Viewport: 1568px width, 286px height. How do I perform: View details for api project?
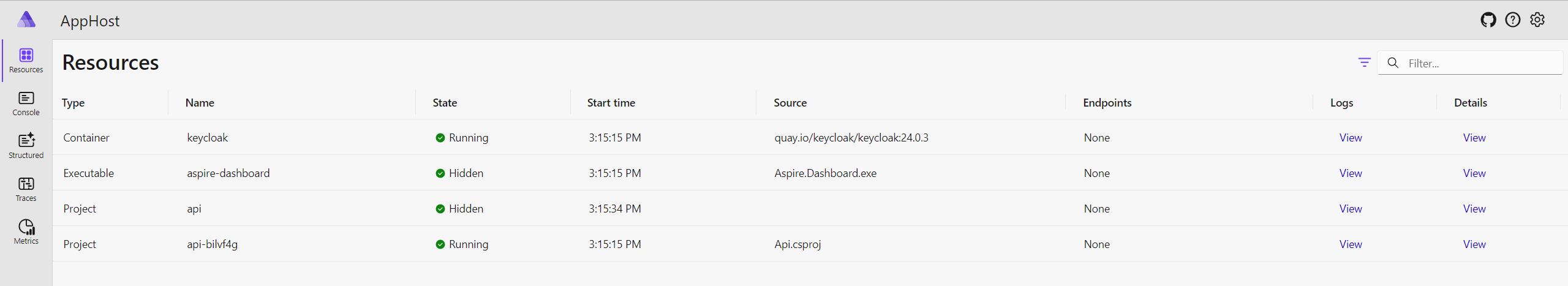(x=1474, y=209)
